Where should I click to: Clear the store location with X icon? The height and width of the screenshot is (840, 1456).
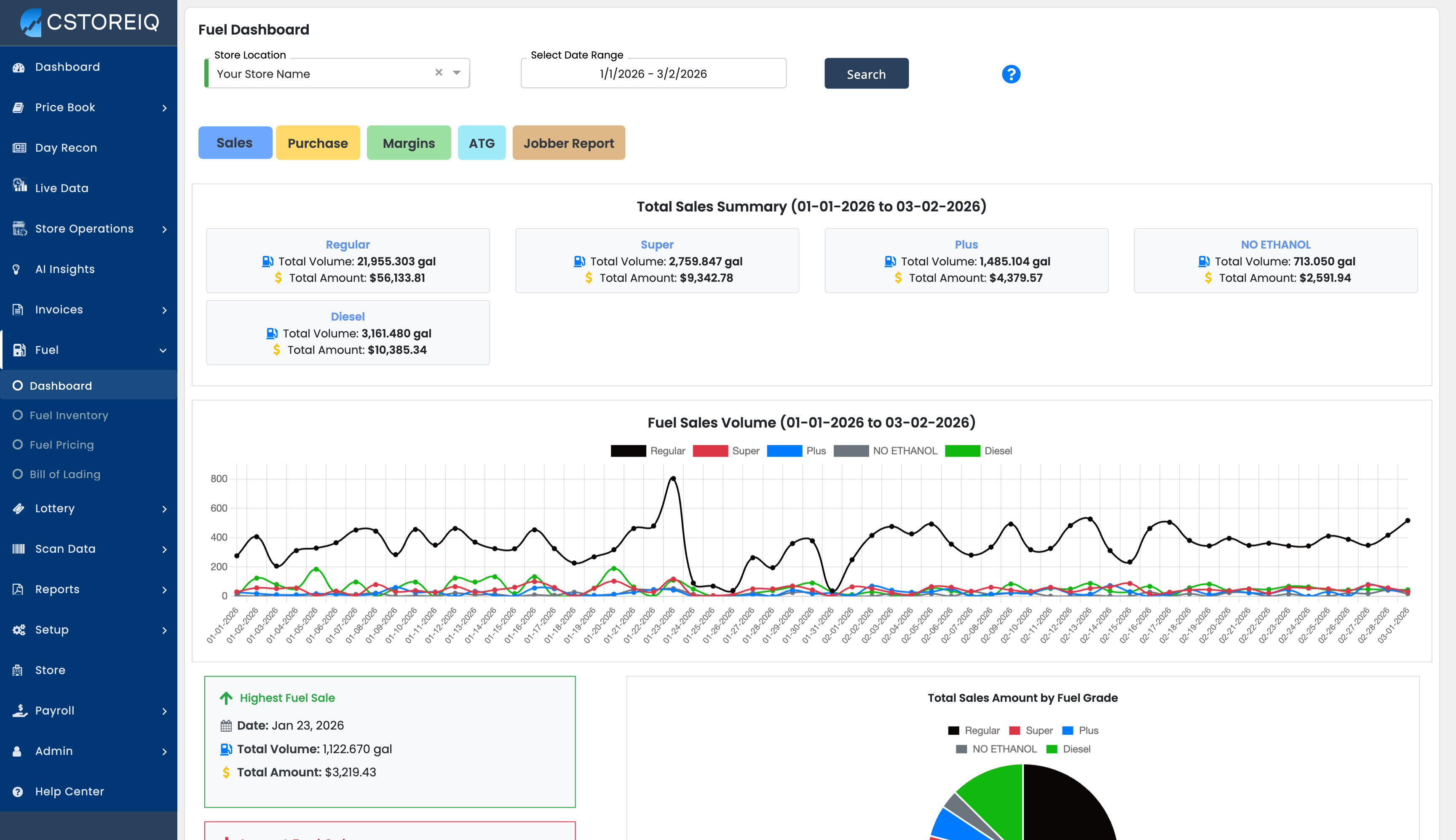439,73
